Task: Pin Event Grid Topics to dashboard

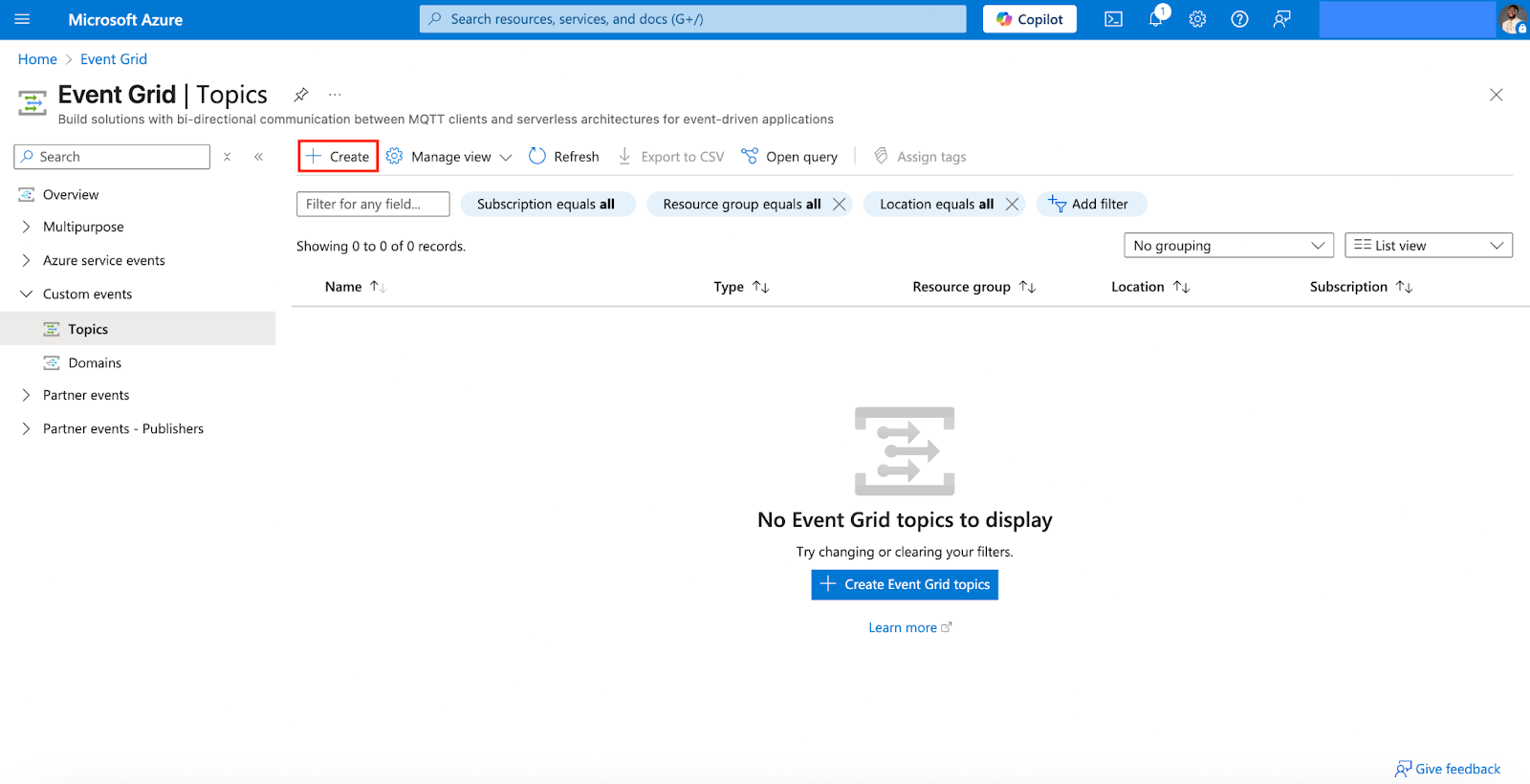Action: (301, 95)
